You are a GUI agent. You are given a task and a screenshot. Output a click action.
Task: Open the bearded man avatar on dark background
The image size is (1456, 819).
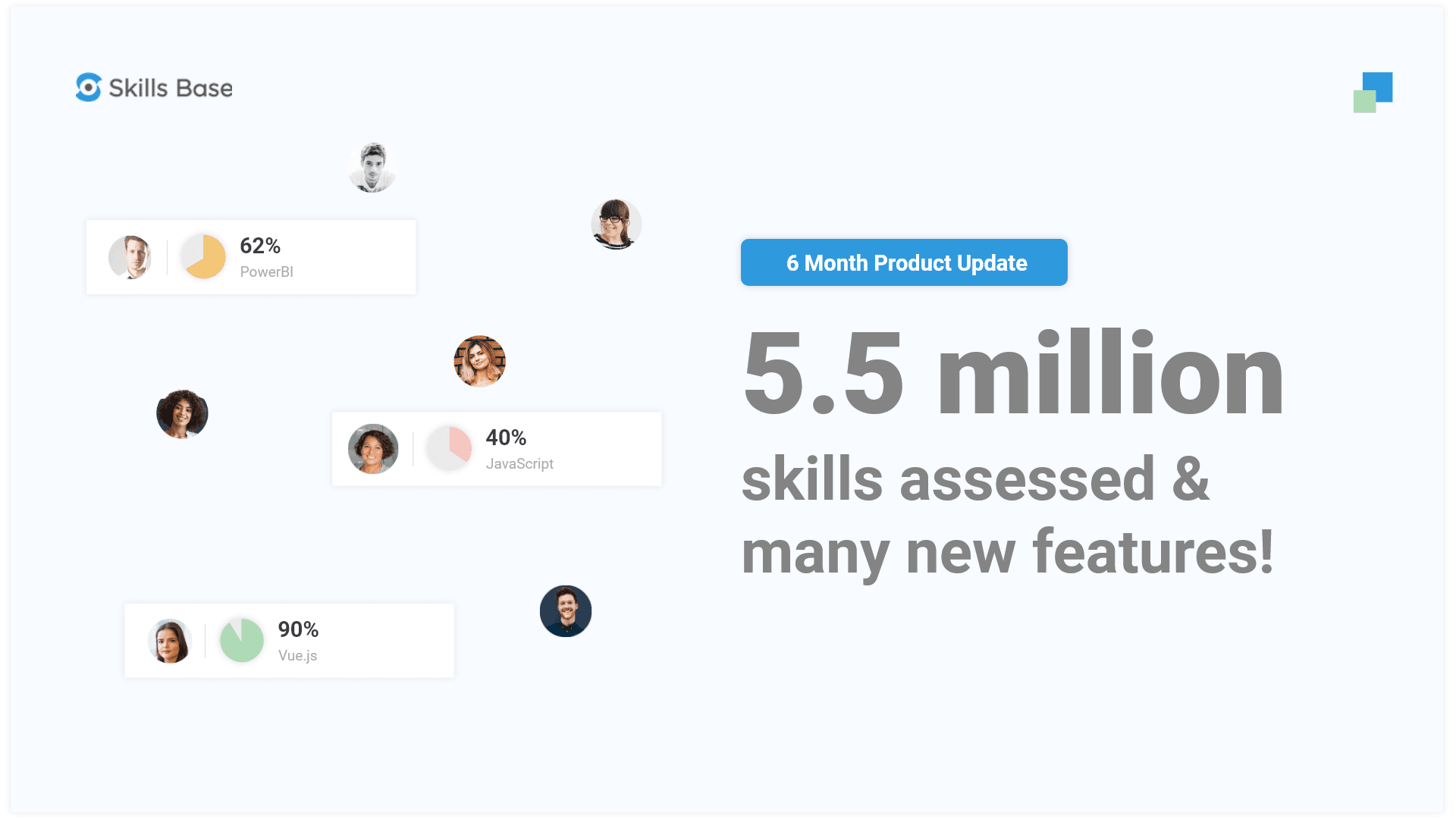(566, 611)
